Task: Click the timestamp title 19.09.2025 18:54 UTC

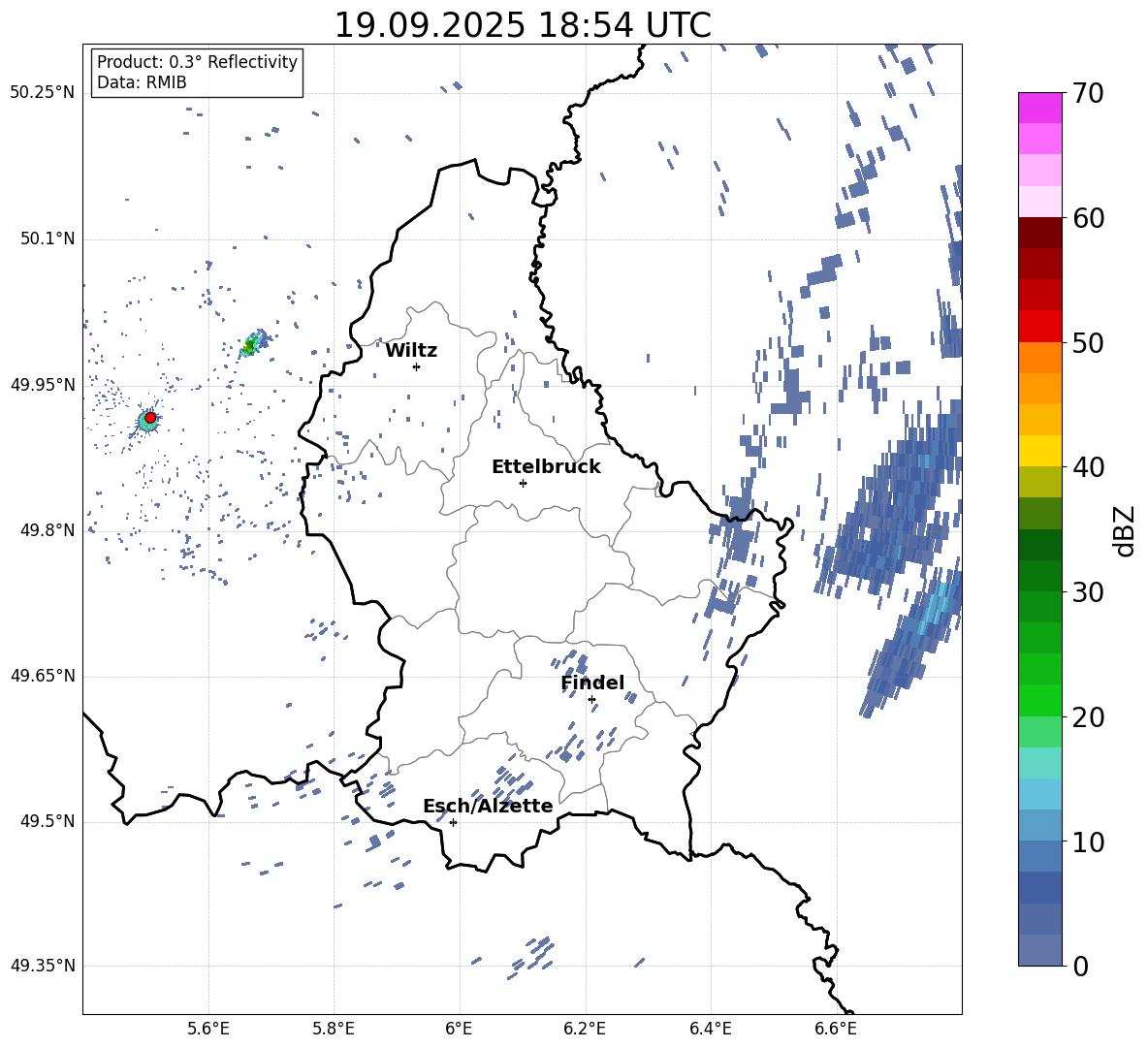Action: click(523, 25)
